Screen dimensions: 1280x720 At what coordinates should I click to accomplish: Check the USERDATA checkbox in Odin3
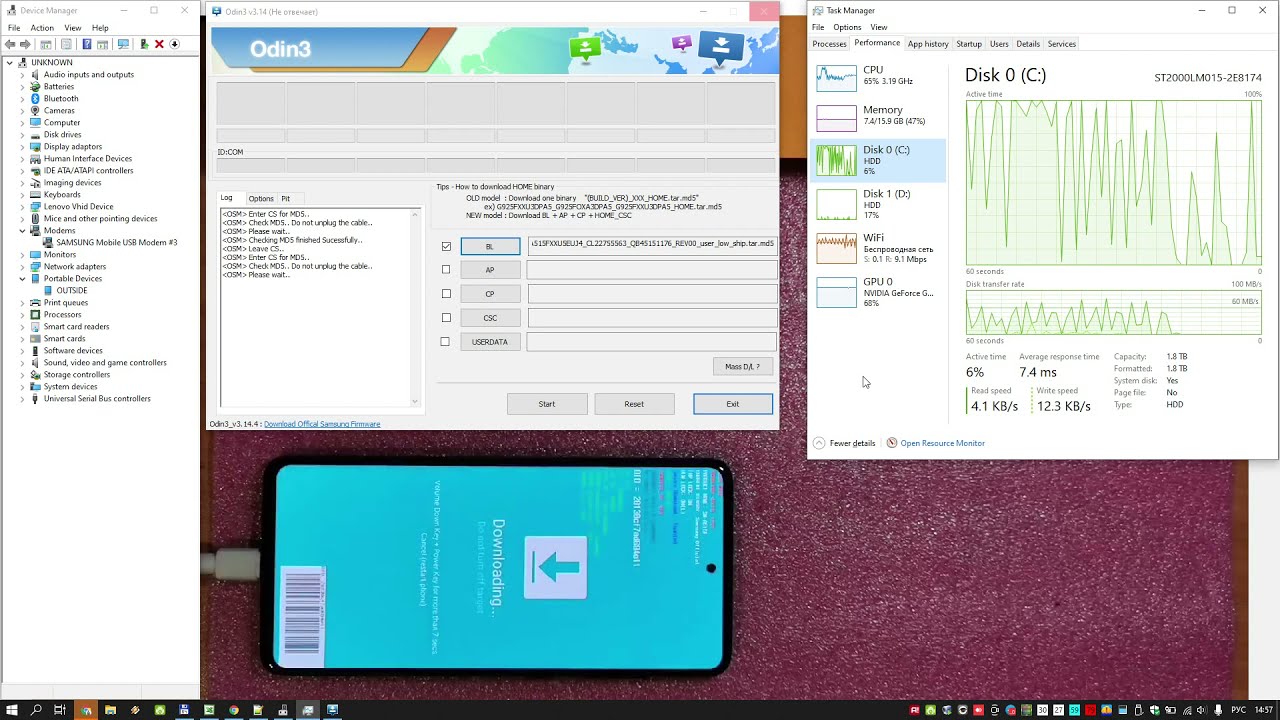(x=445, y=342)
